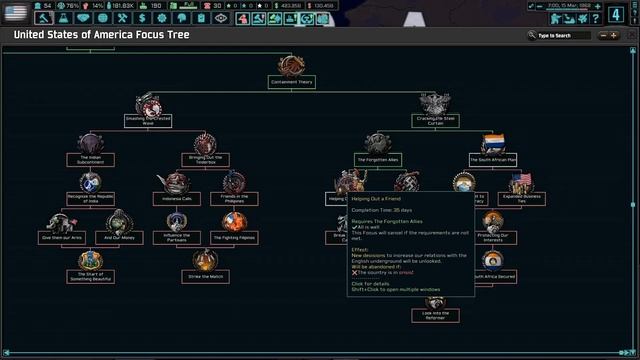Viewport: 640px width, 360px height.
Task: Click the swastika emblem focus icon
Action: pos(406,182)
